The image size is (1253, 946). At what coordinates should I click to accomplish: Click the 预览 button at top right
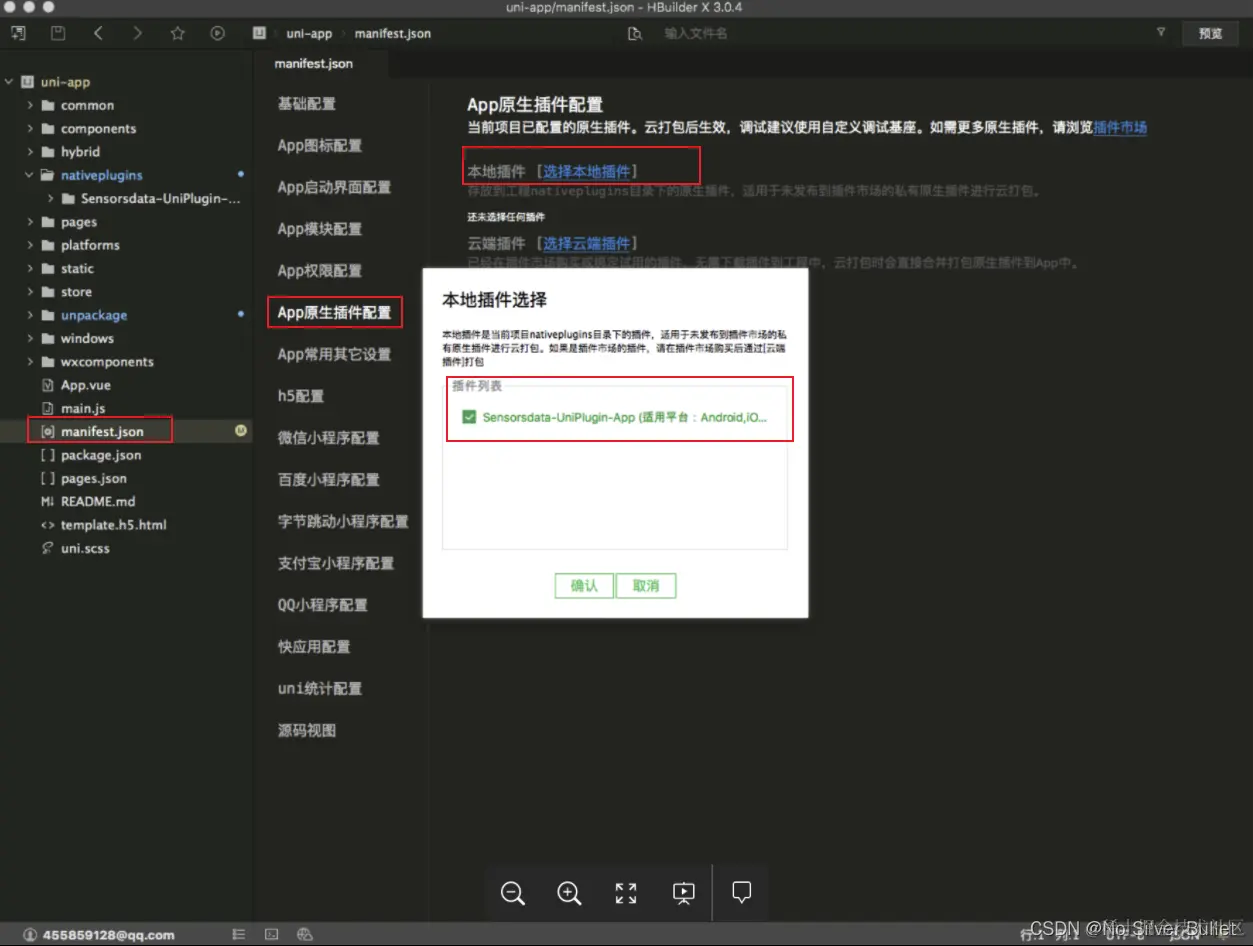1209,33
